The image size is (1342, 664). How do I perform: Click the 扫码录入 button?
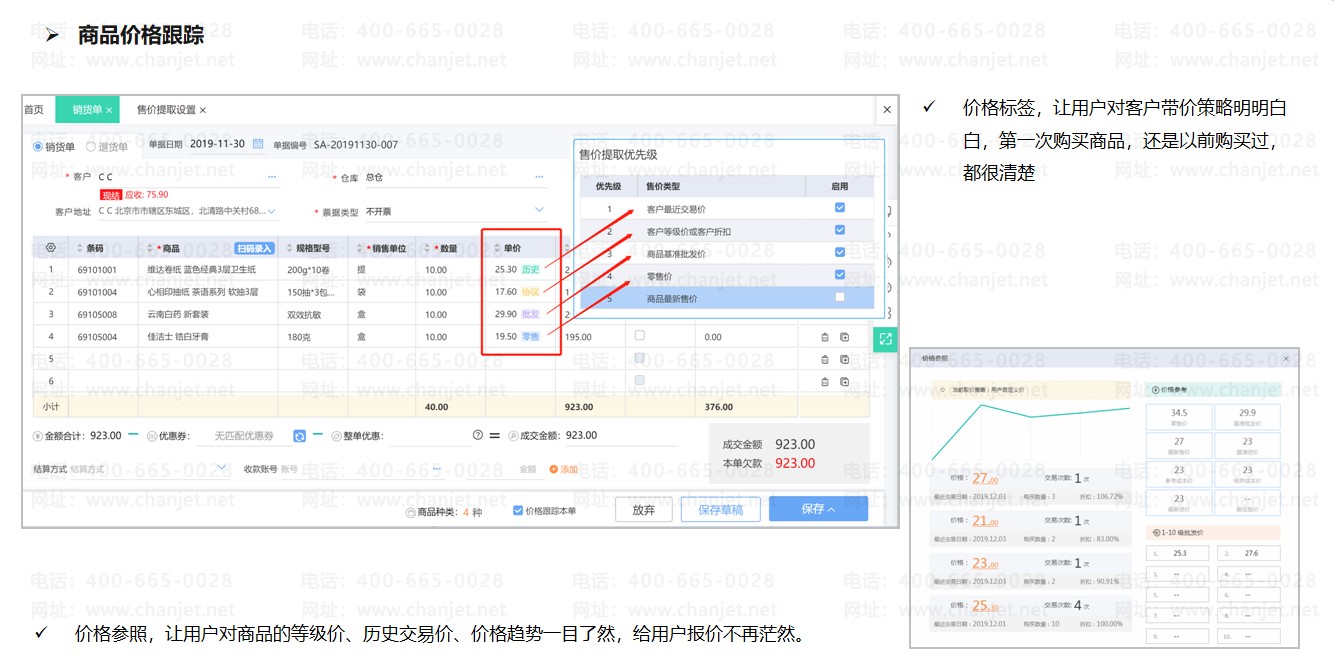click(x=254, y=248)
